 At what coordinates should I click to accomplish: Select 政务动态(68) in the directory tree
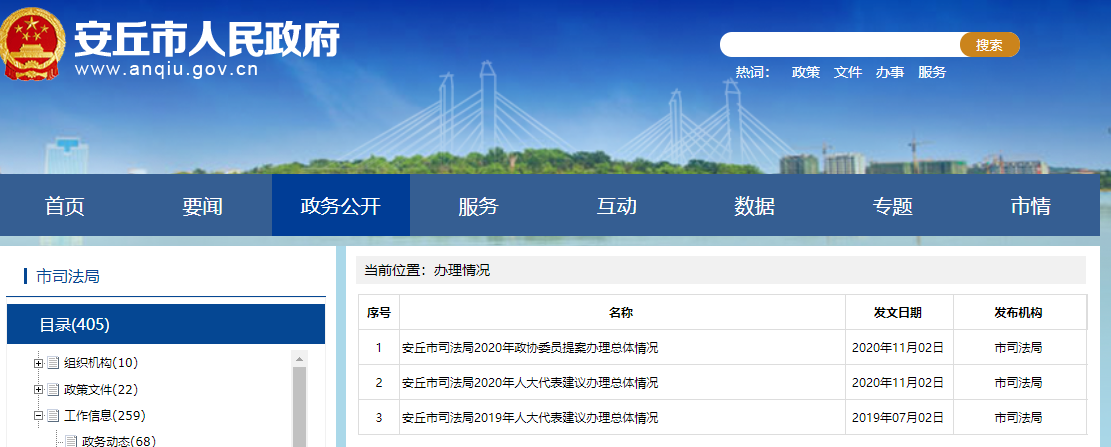coord(118,441)
